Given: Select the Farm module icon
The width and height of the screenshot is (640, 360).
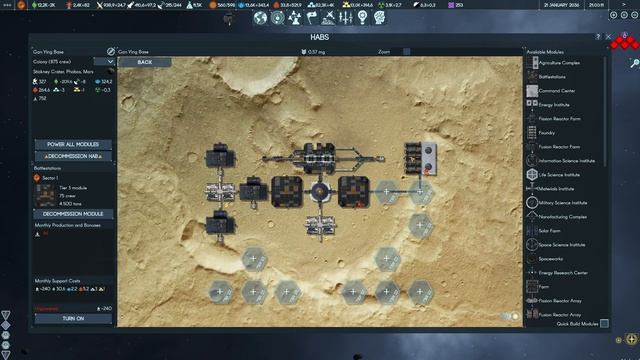Looking at the screenshot, I should tap(532, 287).
